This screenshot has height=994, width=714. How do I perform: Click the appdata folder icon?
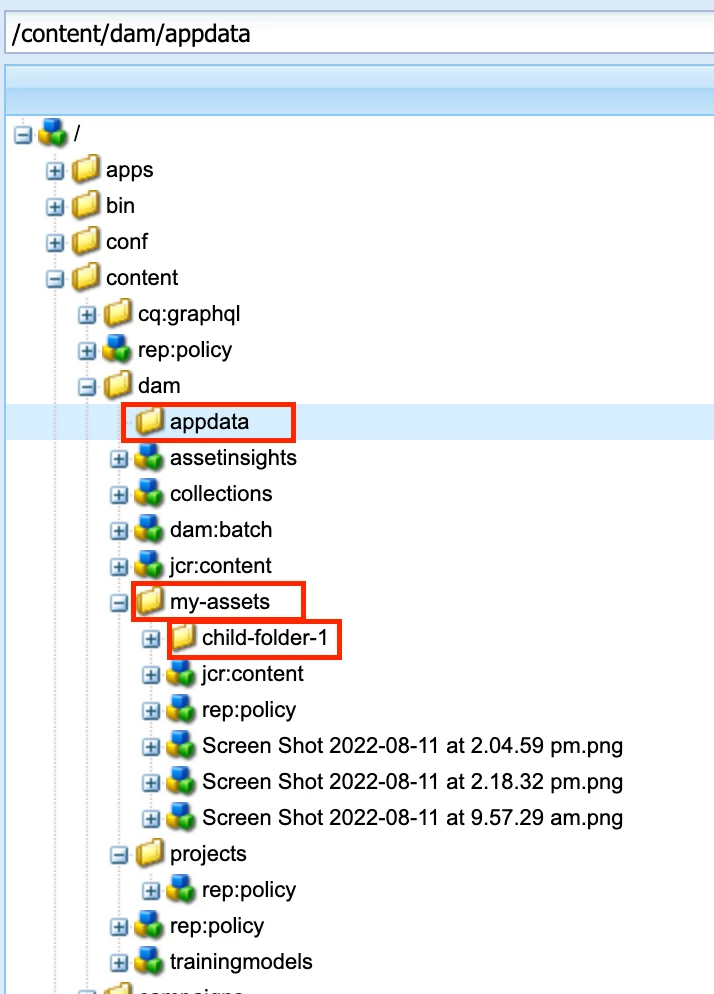(x=150, y=422)
